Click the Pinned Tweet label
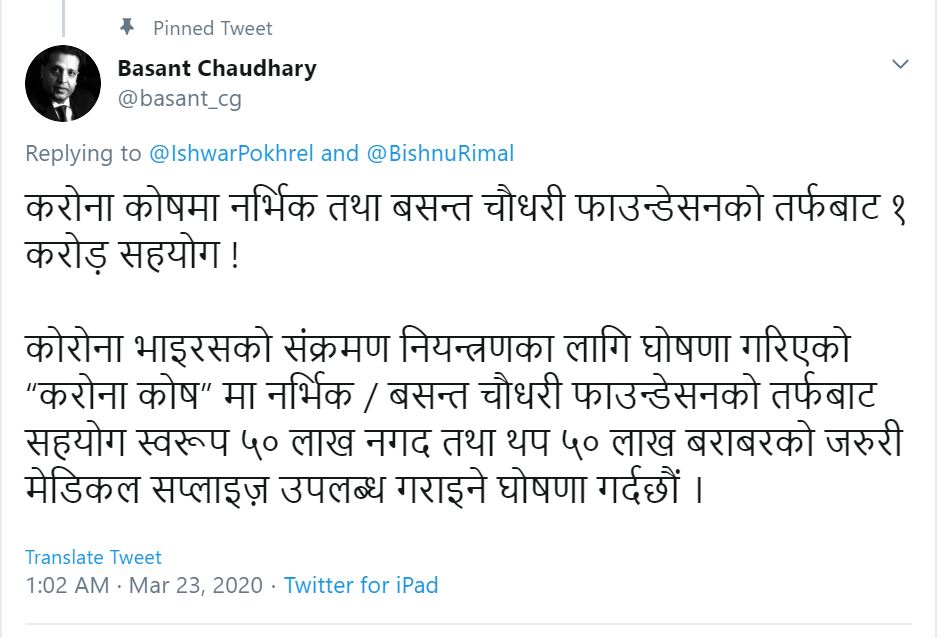This screenshot has width=948, height=638. pos(212,29)
